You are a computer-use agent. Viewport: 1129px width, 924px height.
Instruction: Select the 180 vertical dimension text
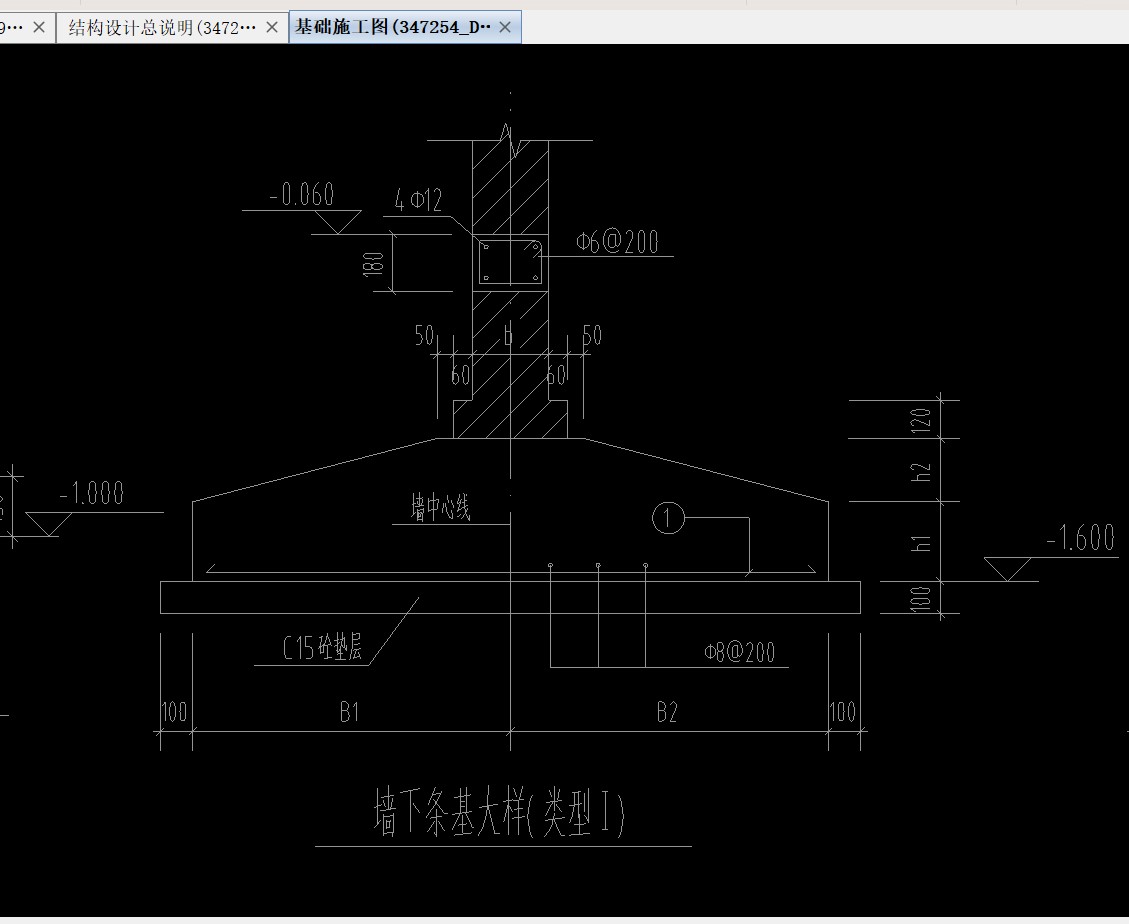coord(374,264)
